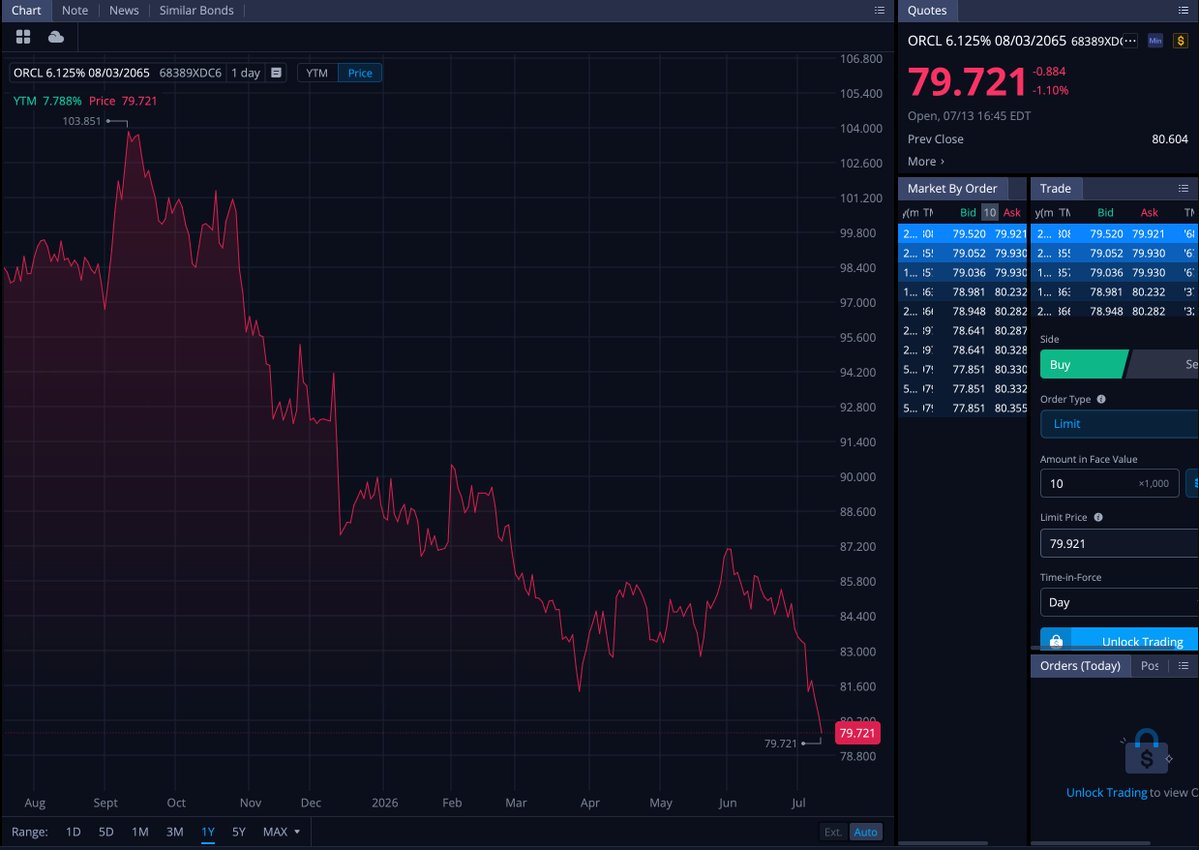Screen dimensions: 1199x850
Task: Open Quotes panel list menu icon
Action: click(1183, 10)
